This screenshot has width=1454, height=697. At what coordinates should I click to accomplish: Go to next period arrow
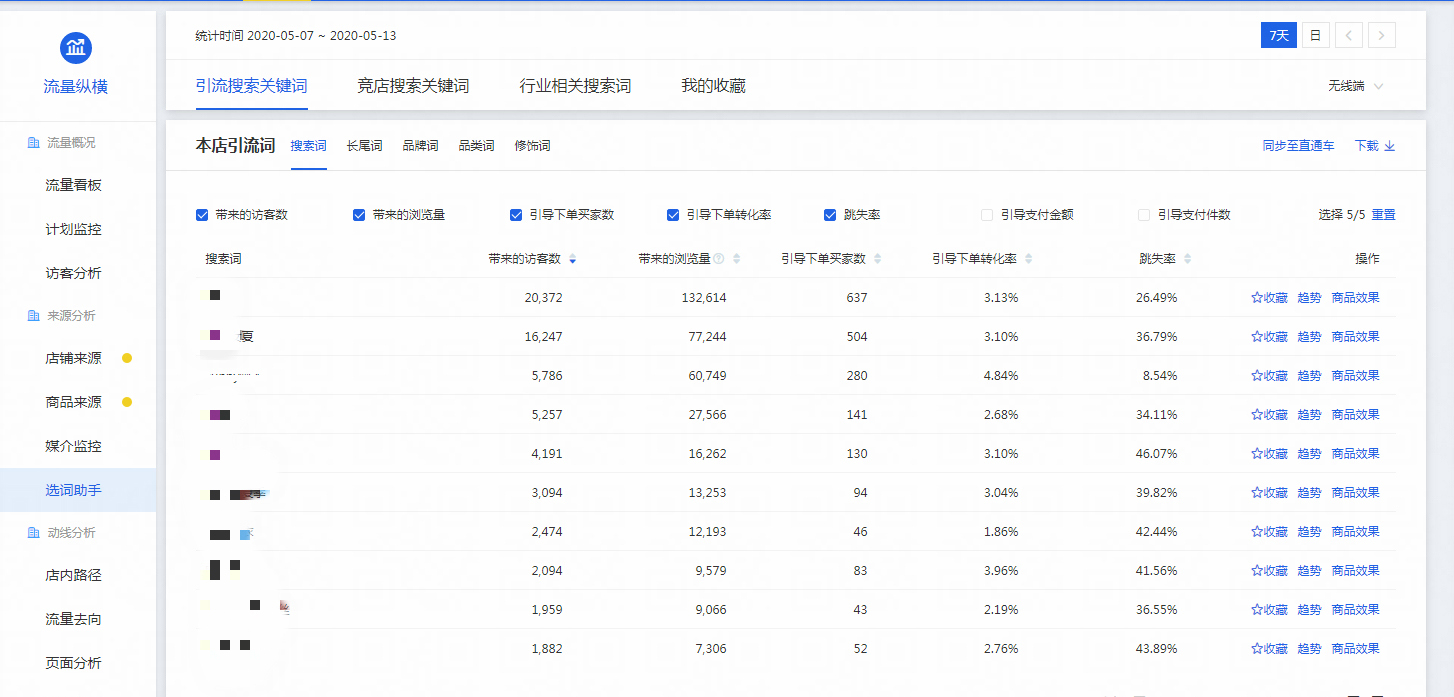(1382, 36)
